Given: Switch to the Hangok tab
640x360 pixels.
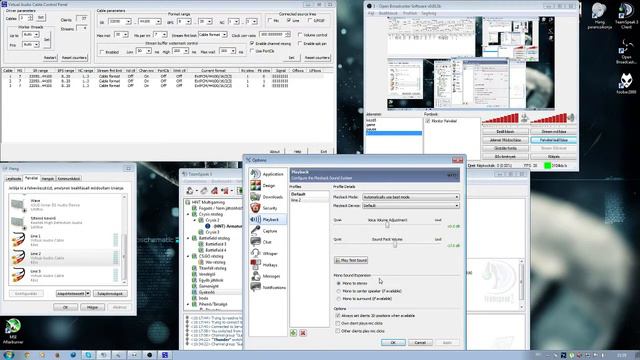Looking at the screenshot, I should coord(48,178).
